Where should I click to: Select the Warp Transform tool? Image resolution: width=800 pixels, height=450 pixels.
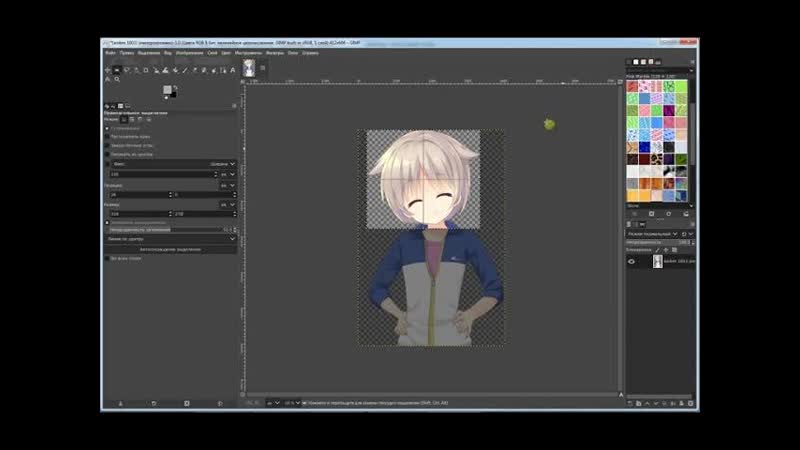click(x=165, y=70)
